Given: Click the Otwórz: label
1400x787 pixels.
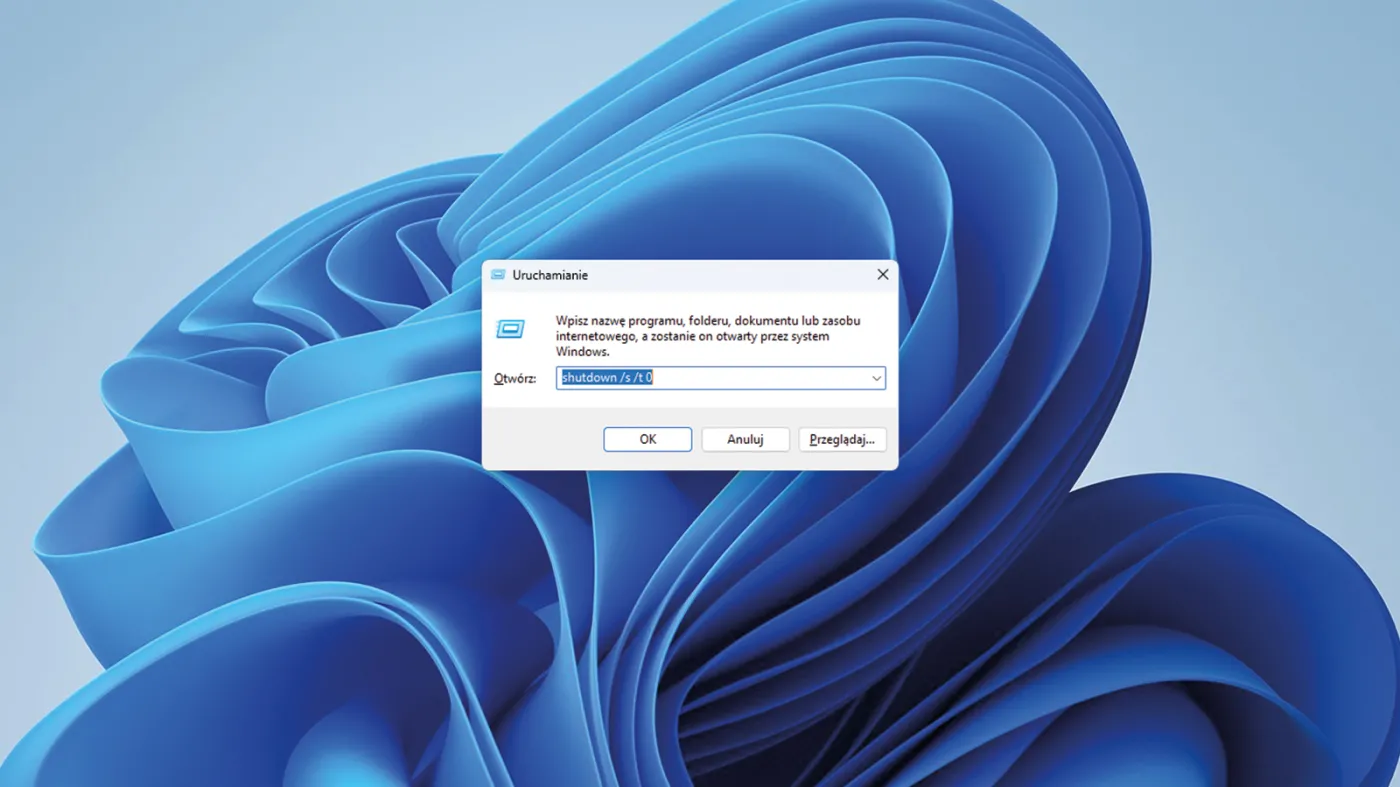Looking at the screenshot, I should click(515, 379).
